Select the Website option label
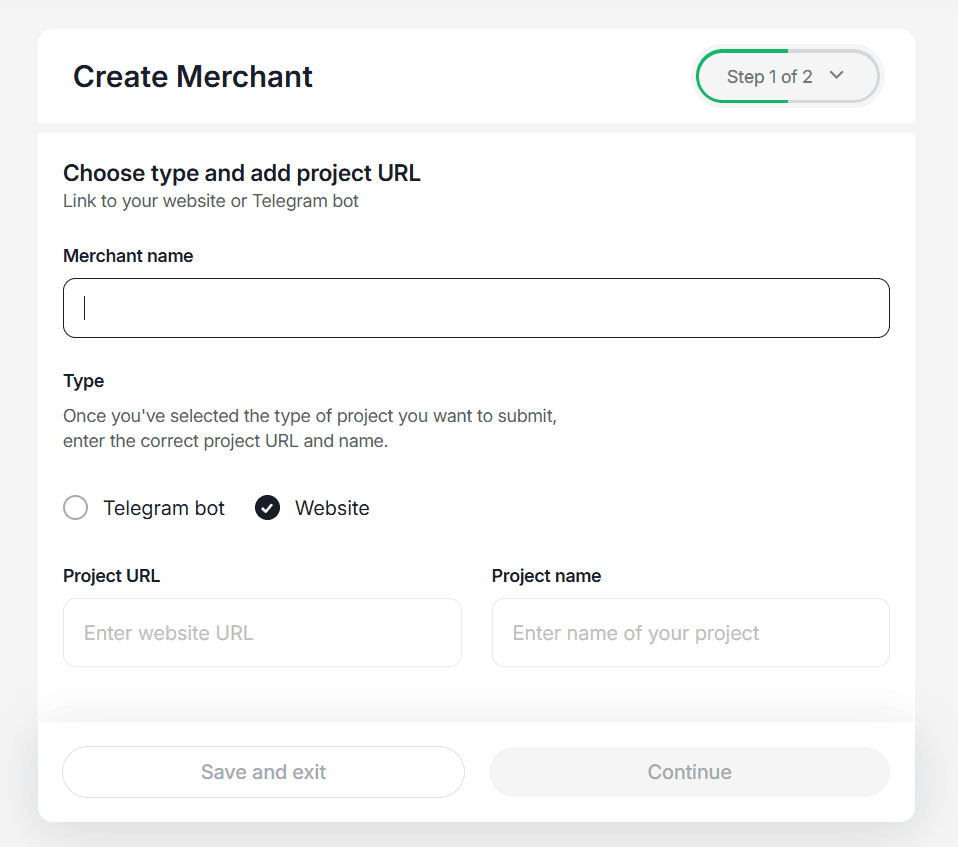 coord(332,508)
